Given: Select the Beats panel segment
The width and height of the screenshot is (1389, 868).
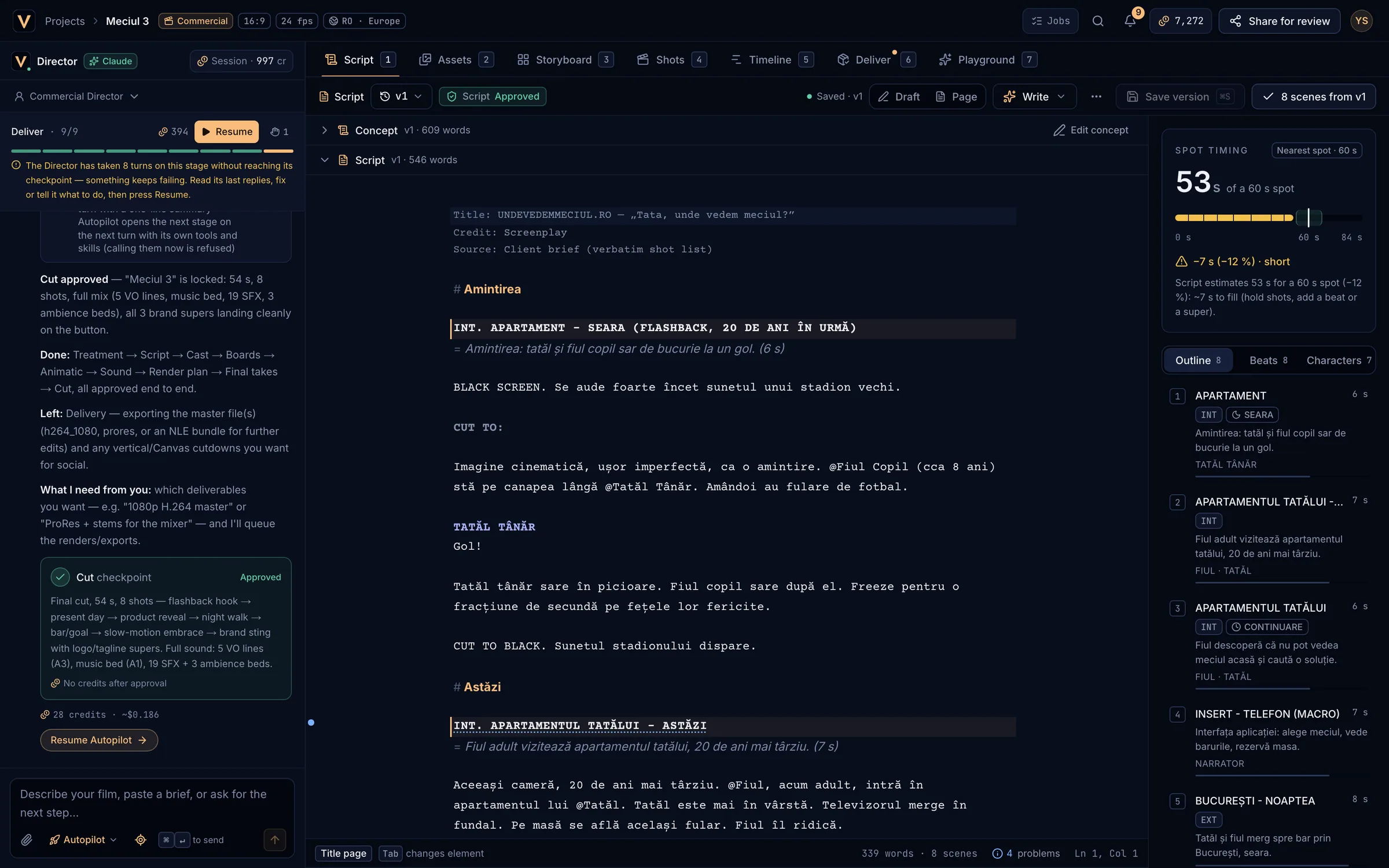Looking at the screenshot, I should tap(1269, 361).
